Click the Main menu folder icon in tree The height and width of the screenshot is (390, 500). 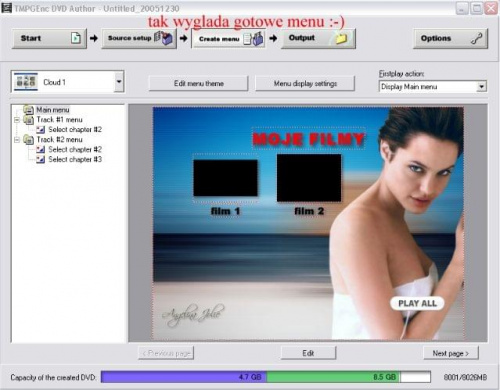click(x=29, y=110)
